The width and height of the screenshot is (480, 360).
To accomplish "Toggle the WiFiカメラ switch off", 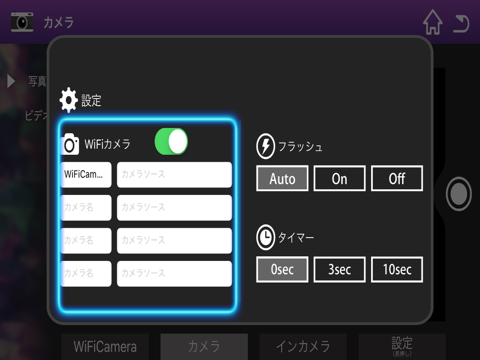I will [x=171, y=142].
